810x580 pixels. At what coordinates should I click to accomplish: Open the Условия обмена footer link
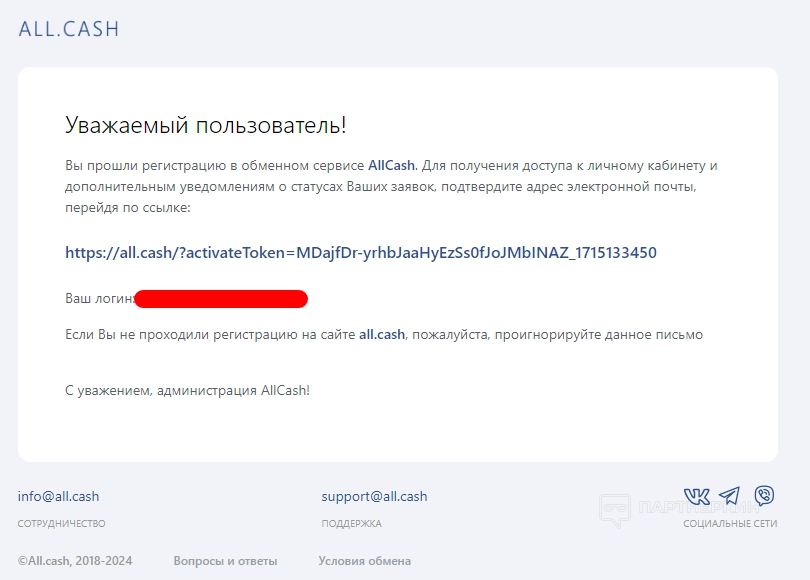coord(365,561)
